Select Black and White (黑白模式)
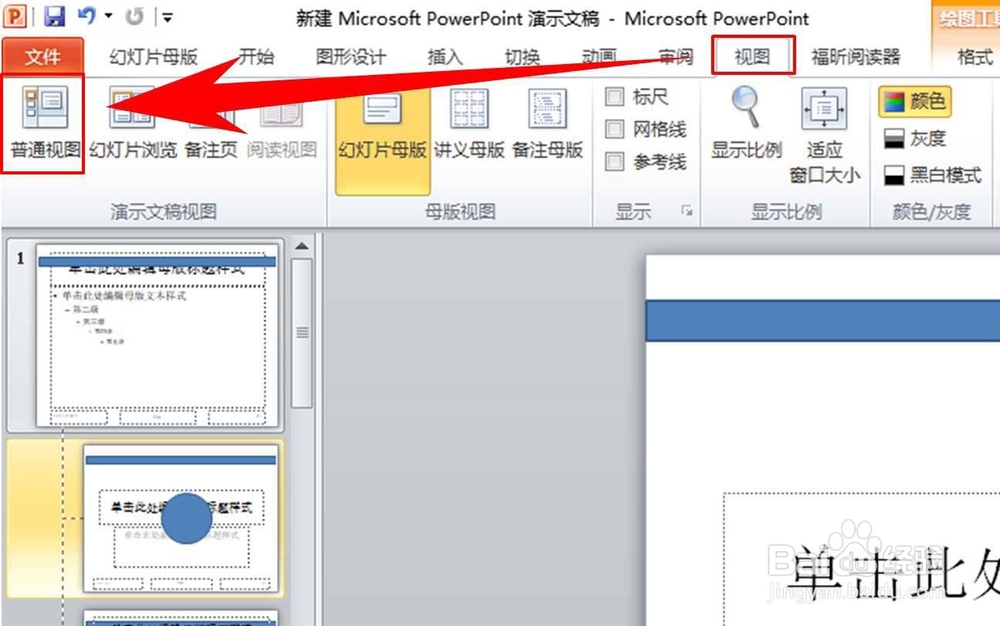The width and height of the screenshot is (1000, 626). tap(932, 175)
